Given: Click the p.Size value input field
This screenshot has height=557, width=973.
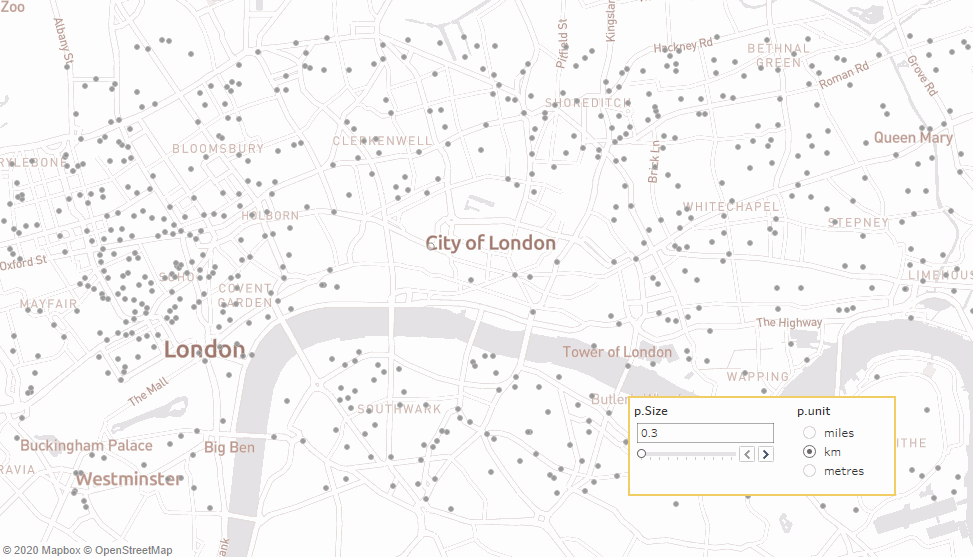Looking at the screenshot, I should (x=705, y=433).
